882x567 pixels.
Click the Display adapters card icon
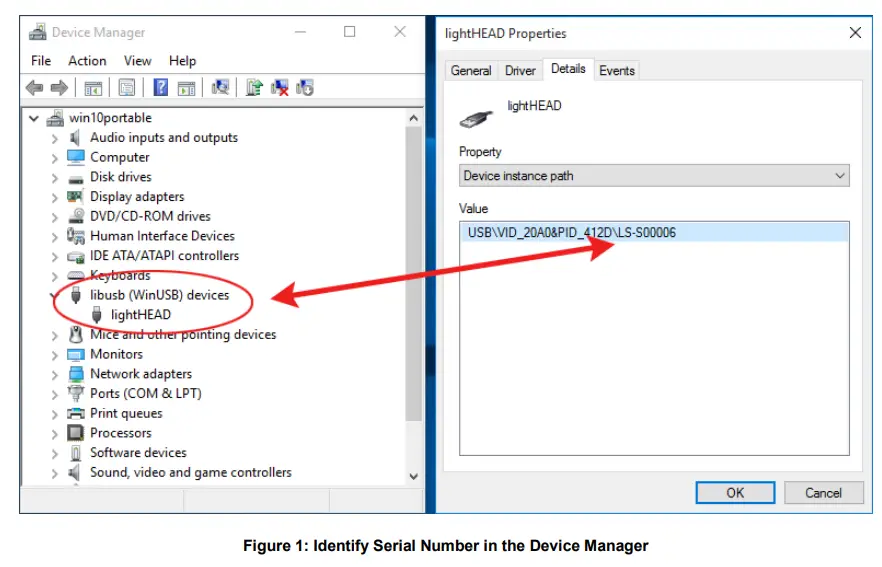(75, 196)
